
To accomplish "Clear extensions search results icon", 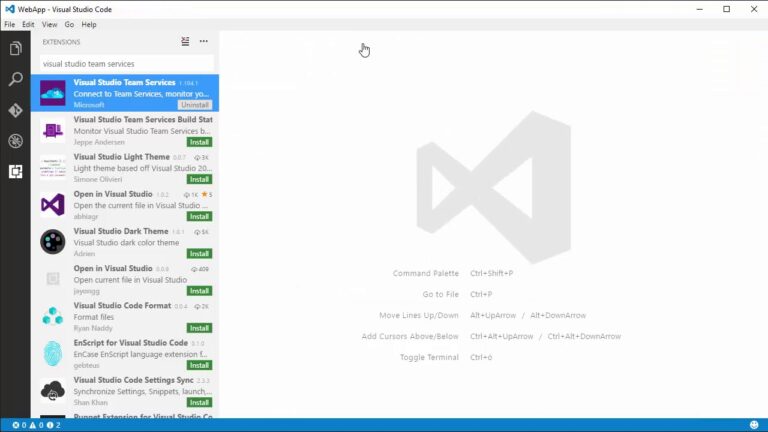I will pos(185,42).
